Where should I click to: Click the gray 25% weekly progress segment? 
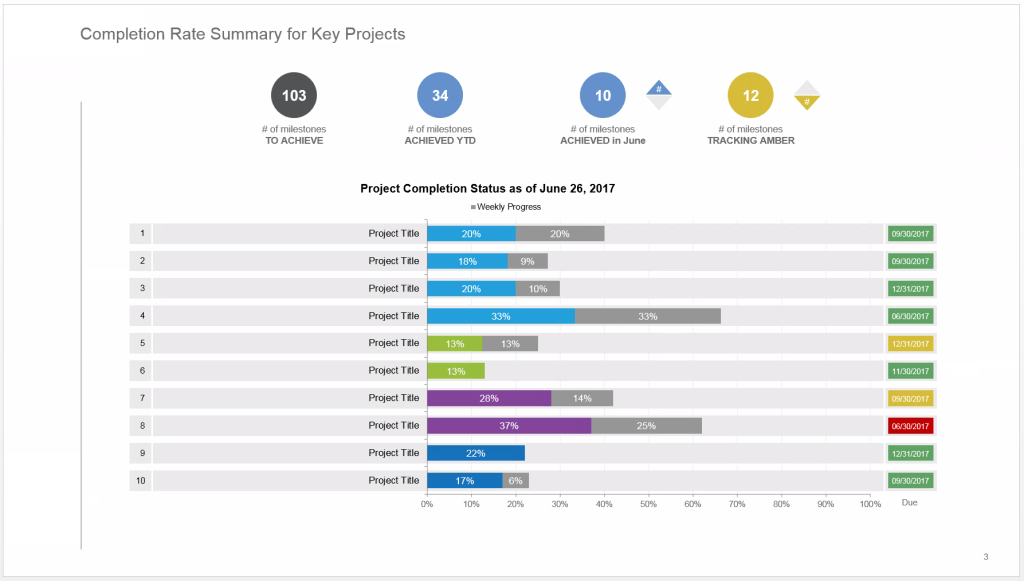(646, 425)
